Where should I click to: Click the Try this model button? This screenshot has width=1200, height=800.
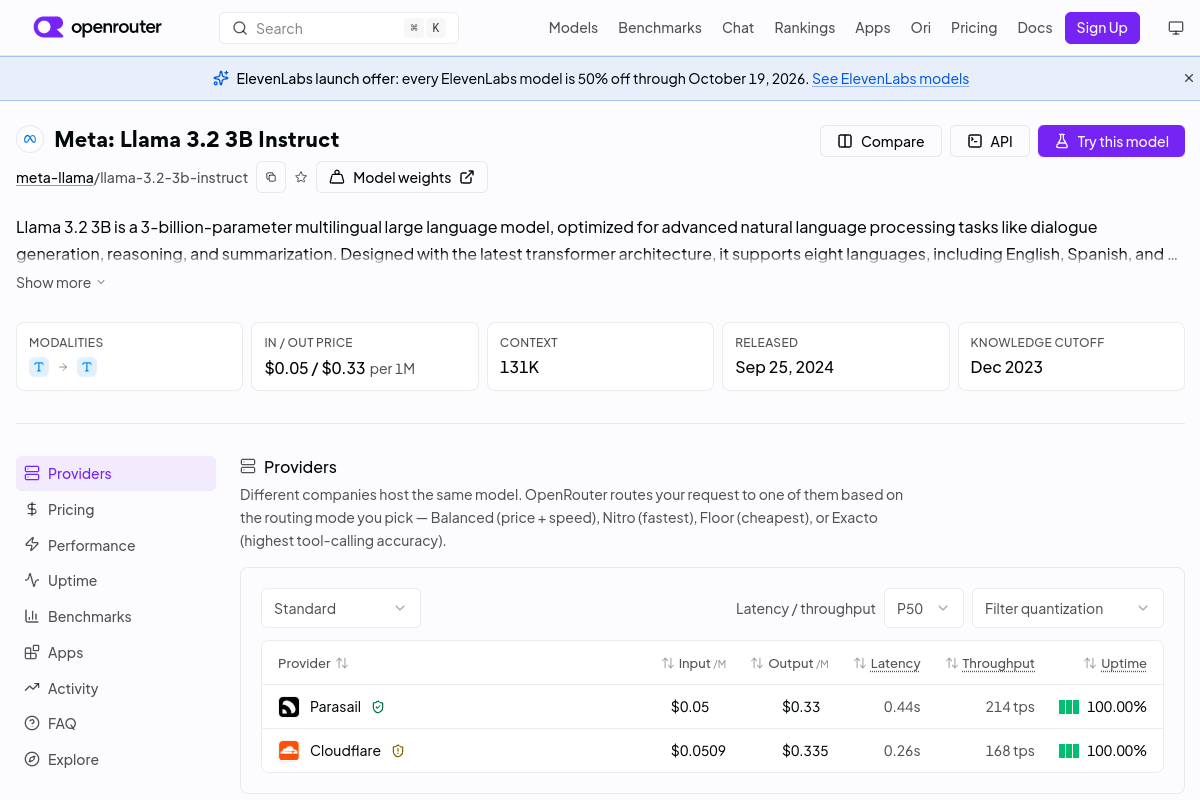point(1111,141)
